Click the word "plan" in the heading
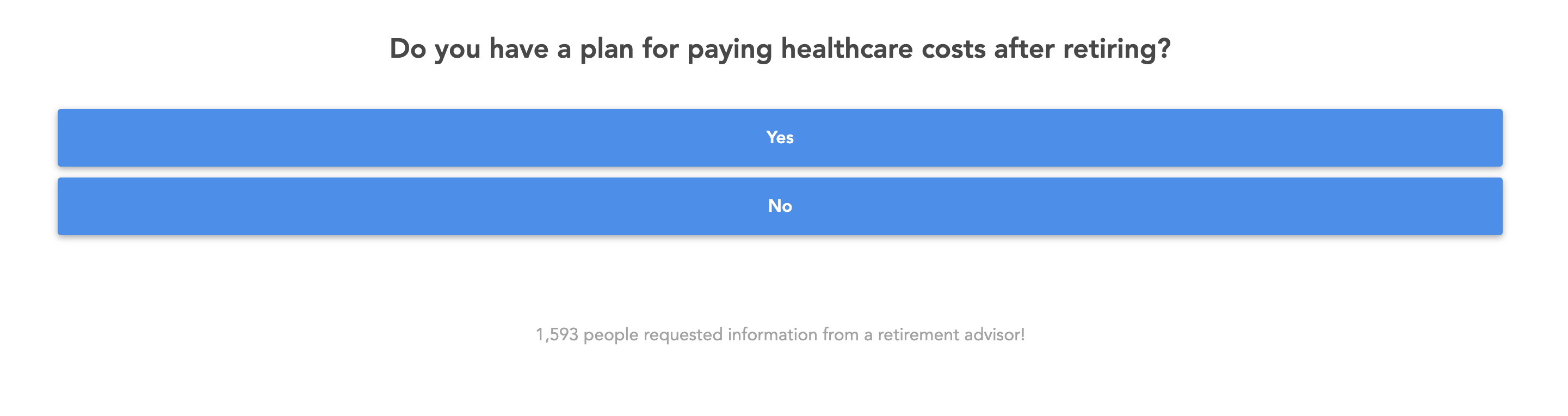Screen dimensions: 1568x416 (x=606, y=48)
